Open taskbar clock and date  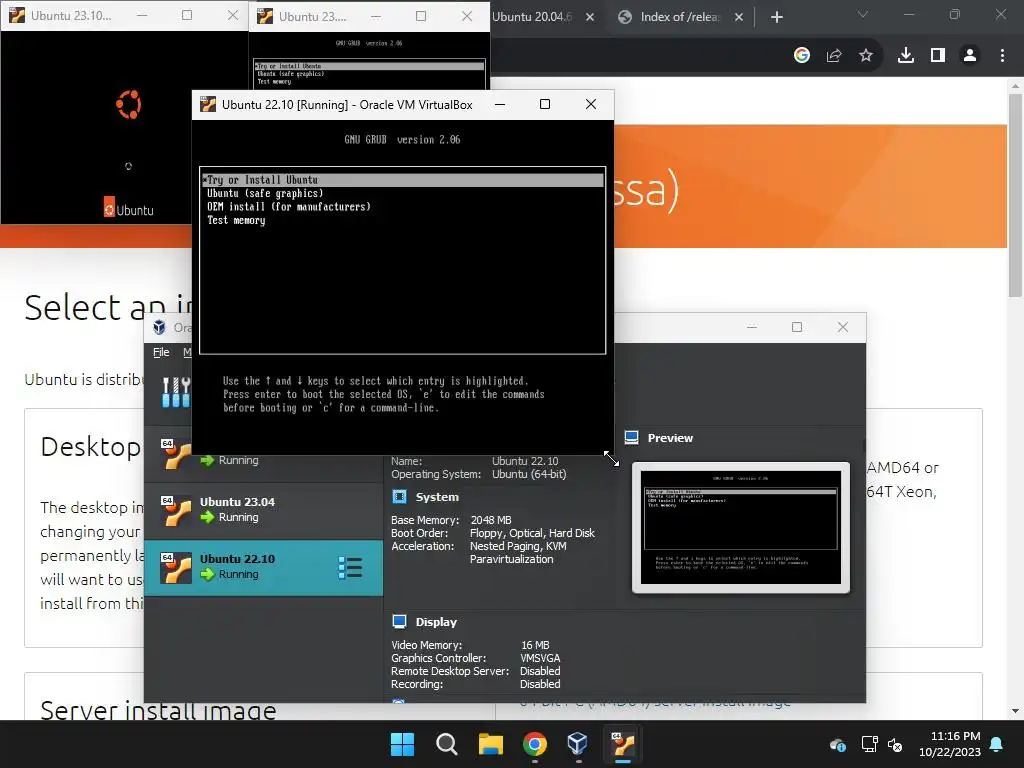[x=950, y=744]
